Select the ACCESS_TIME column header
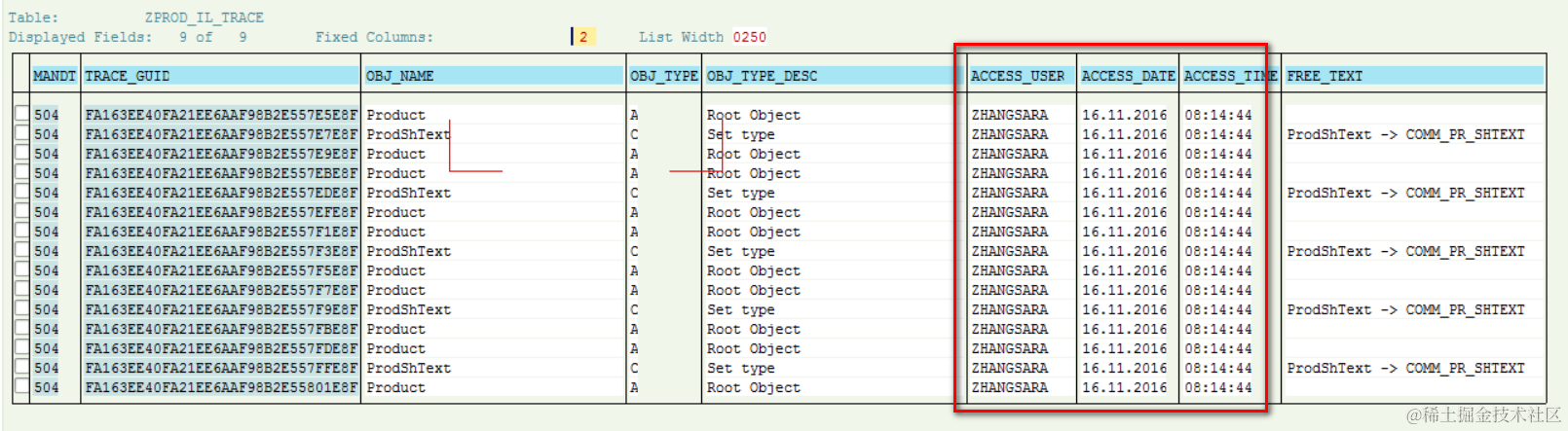 point(1230,76)
